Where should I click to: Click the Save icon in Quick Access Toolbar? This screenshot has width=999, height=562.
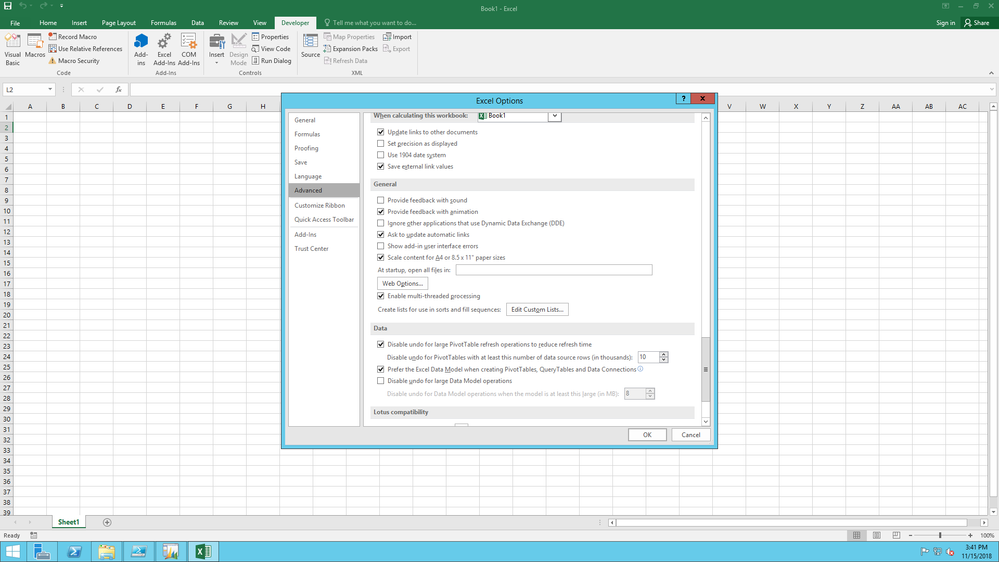tap(8, 6)
